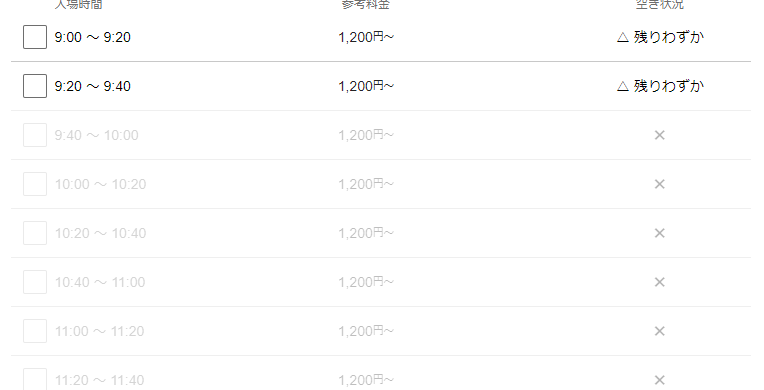Tick the disabled 10:00 ～ 10:20 checkbox

click(x=35, y=184)
